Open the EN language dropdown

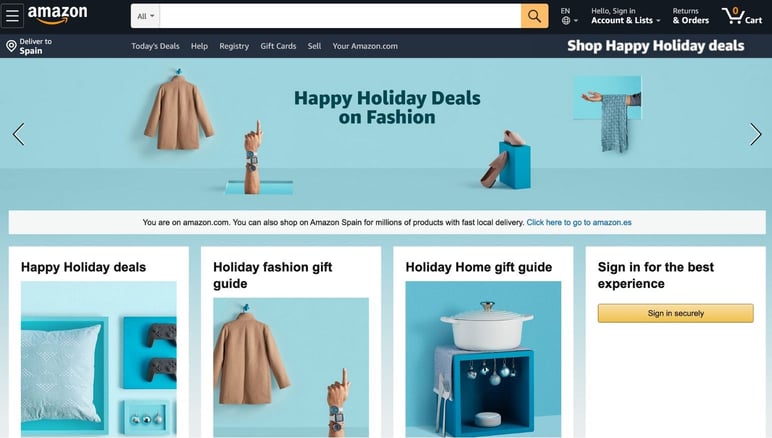(x=569, y=16)
